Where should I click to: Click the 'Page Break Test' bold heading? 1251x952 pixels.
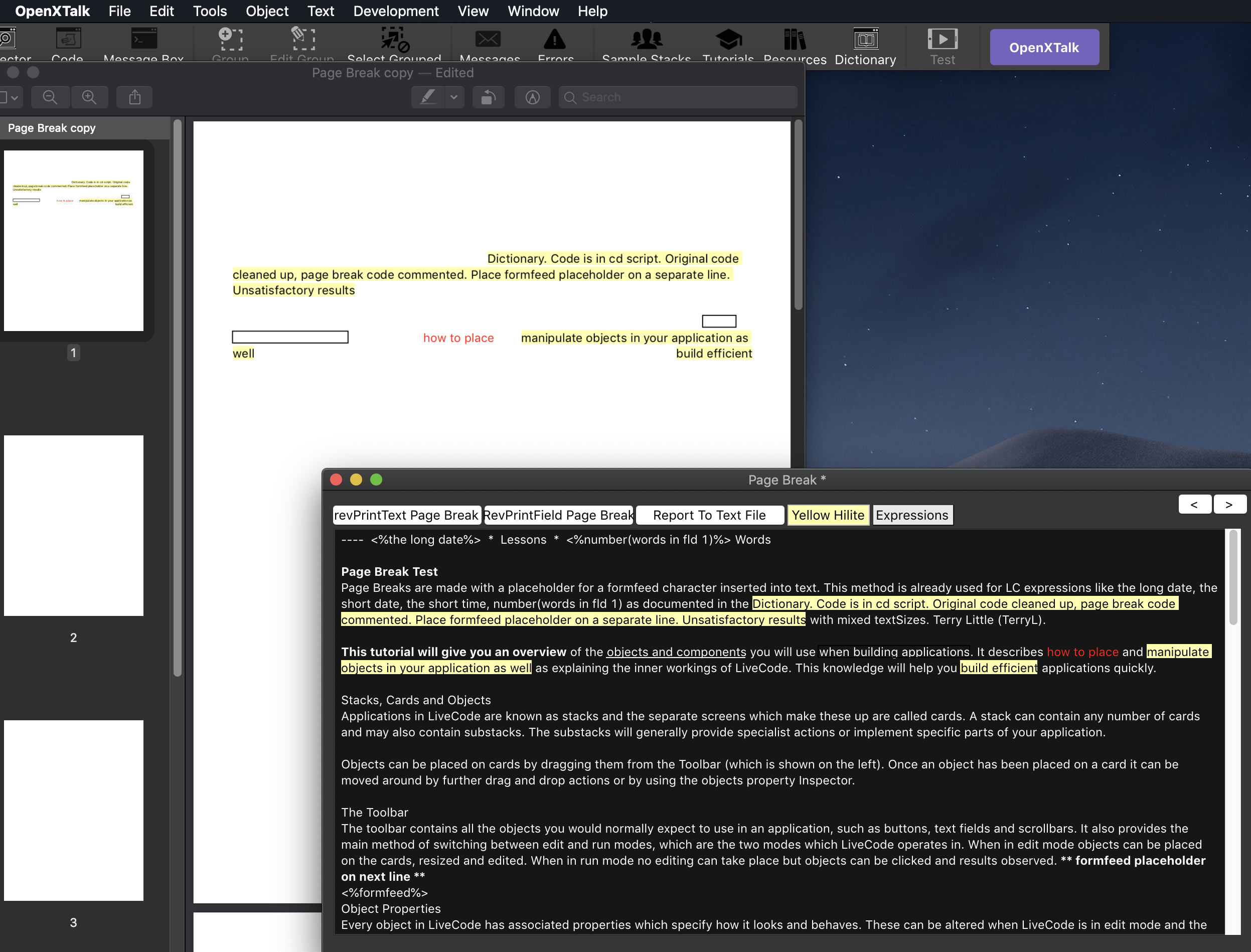pyautogui.click(x=389, y=571)
